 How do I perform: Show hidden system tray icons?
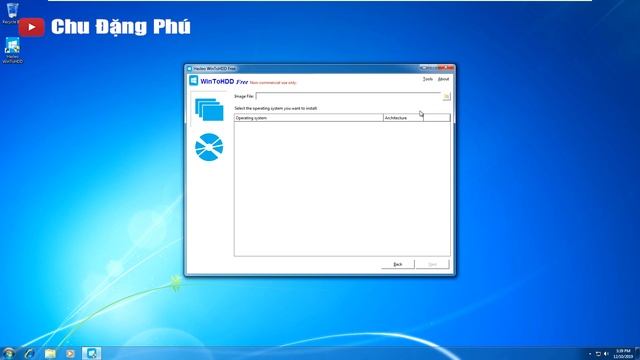click(590, 354)
